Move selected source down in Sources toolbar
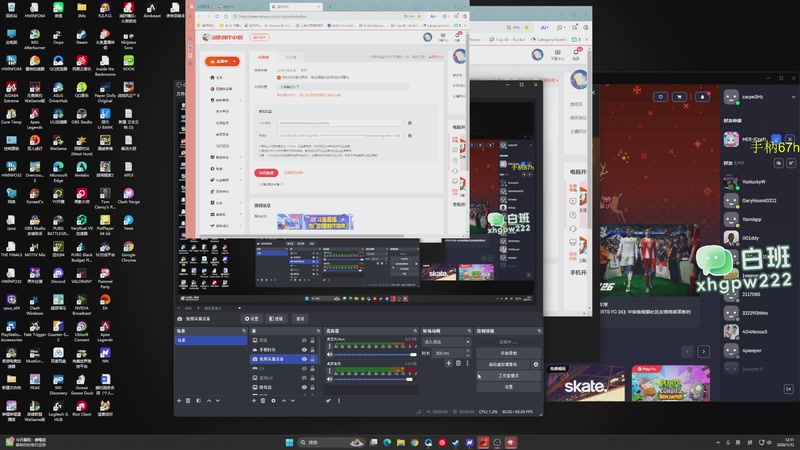 (293, 401)
